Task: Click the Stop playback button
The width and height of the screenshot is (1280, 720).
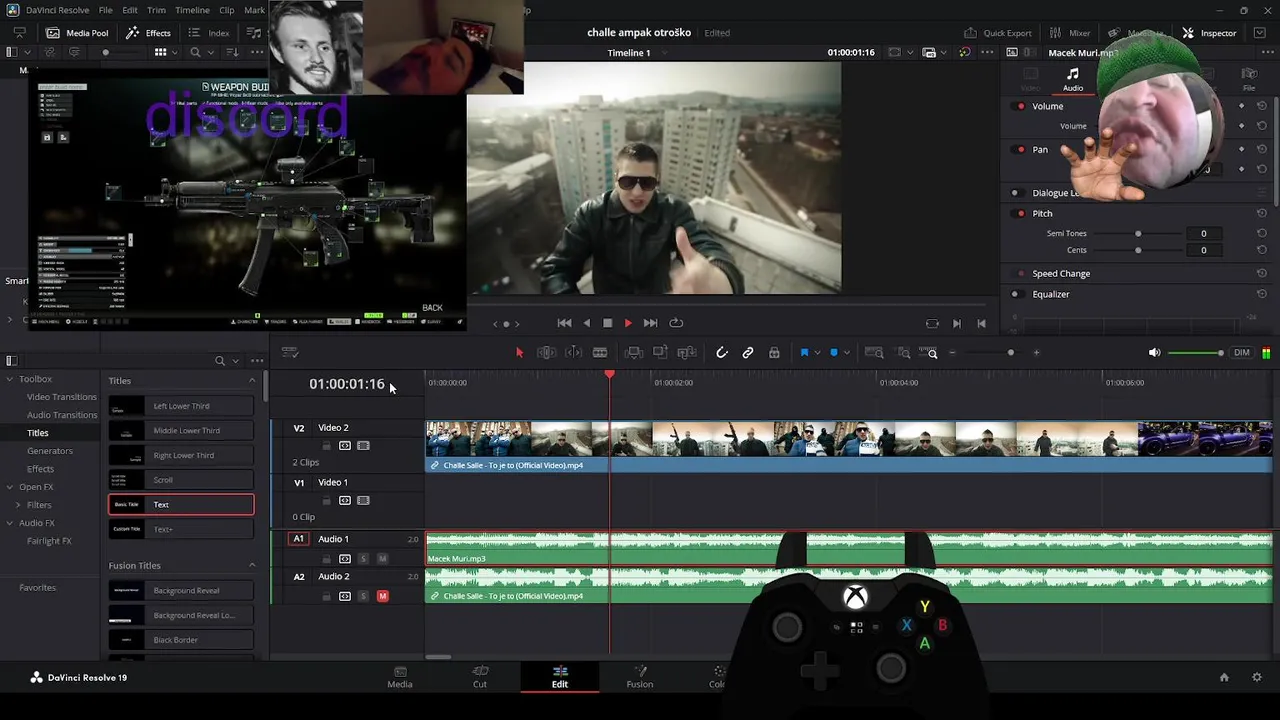Action: (x=607, y=323)
